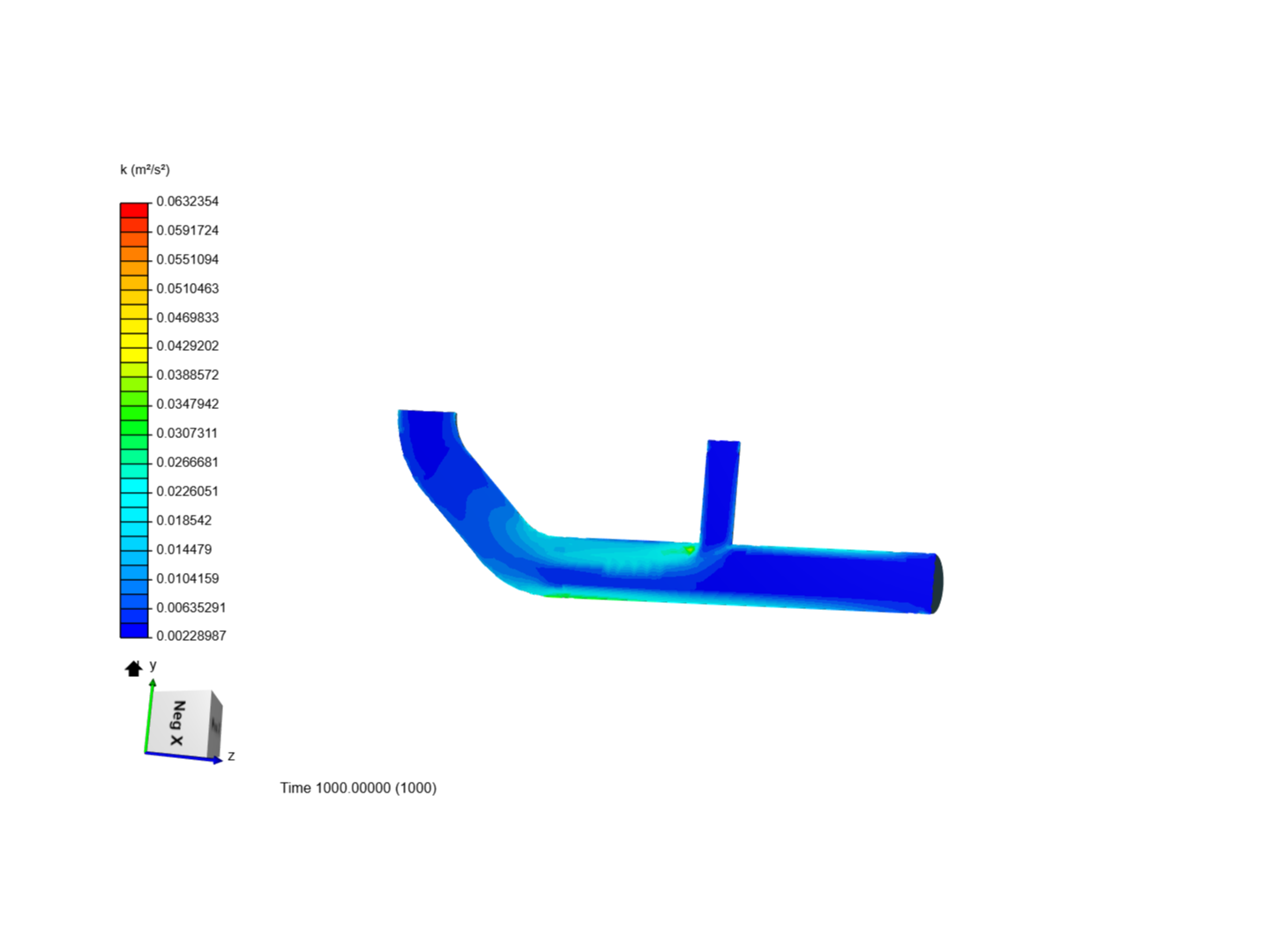The image size is (1270, 952).
Task: Click the legend value 0.0510463
Action: point(188,288)
